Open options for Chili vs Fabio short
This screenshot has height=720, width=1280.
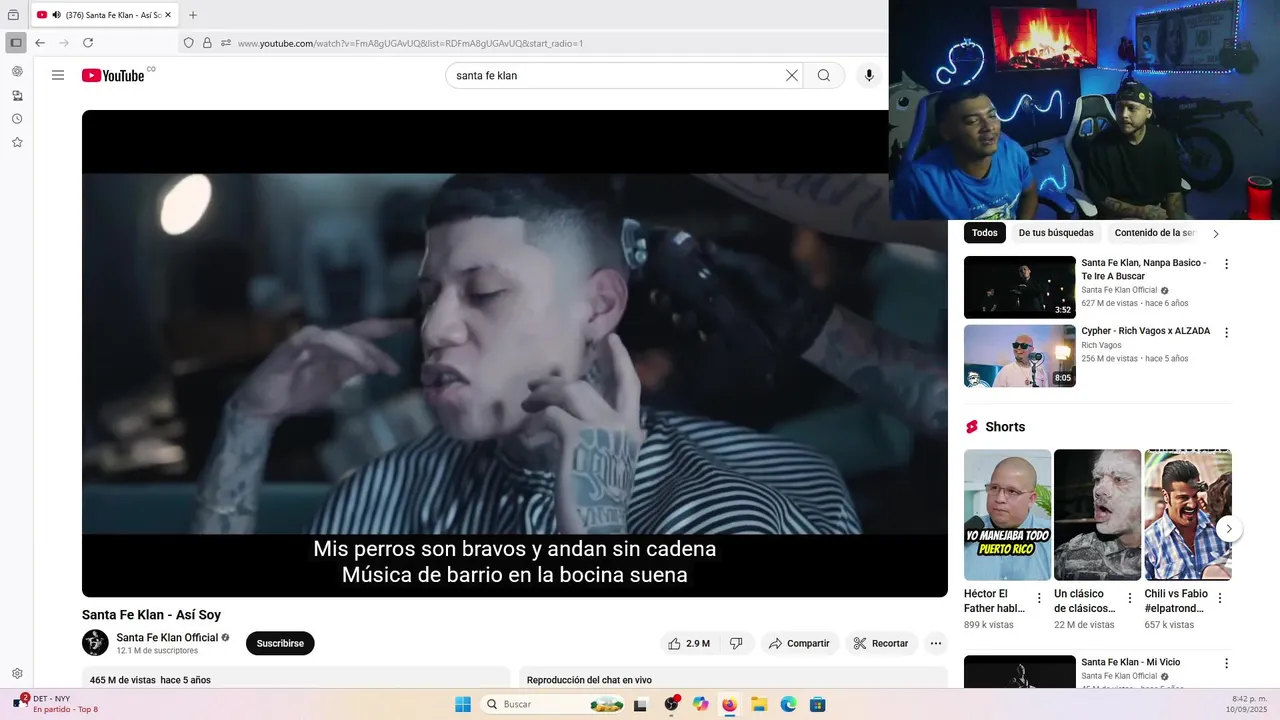pos(1220,598)
